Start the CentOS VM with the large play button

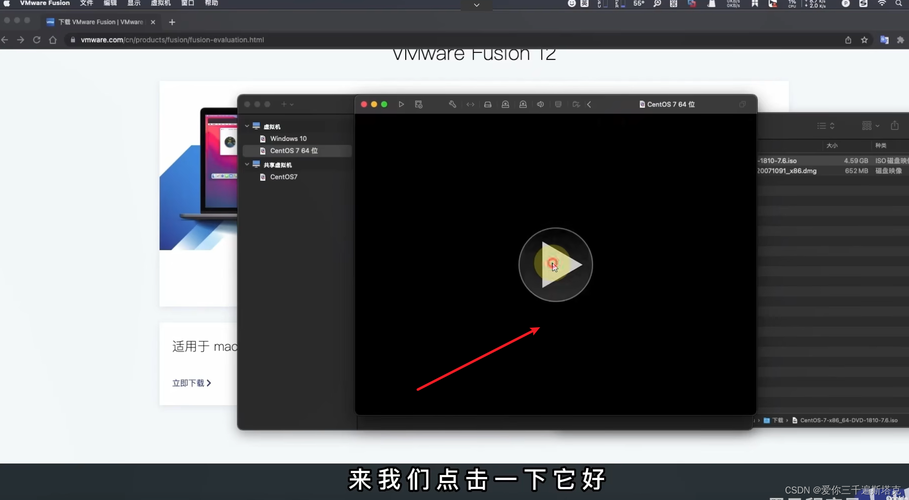pyautogui.click(x=555, y=265)
